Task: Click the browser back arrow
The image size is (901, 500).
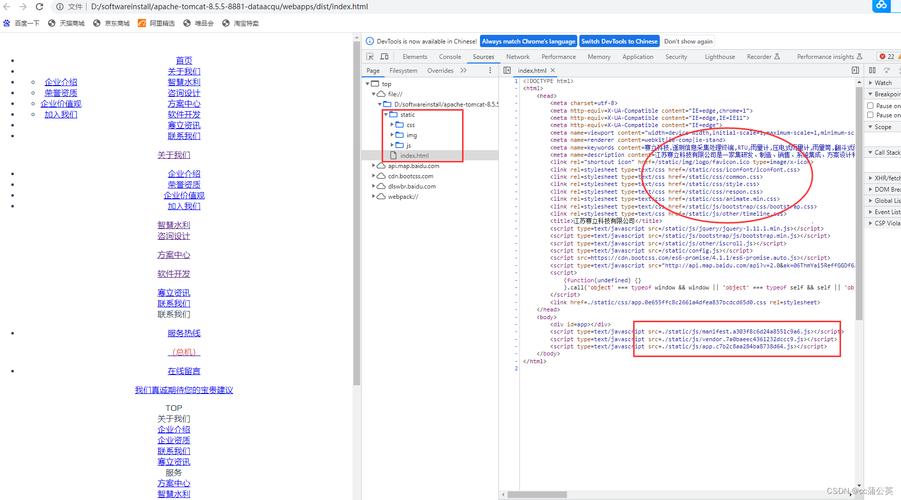Action: pyautogui.click(x=7, y=6)
